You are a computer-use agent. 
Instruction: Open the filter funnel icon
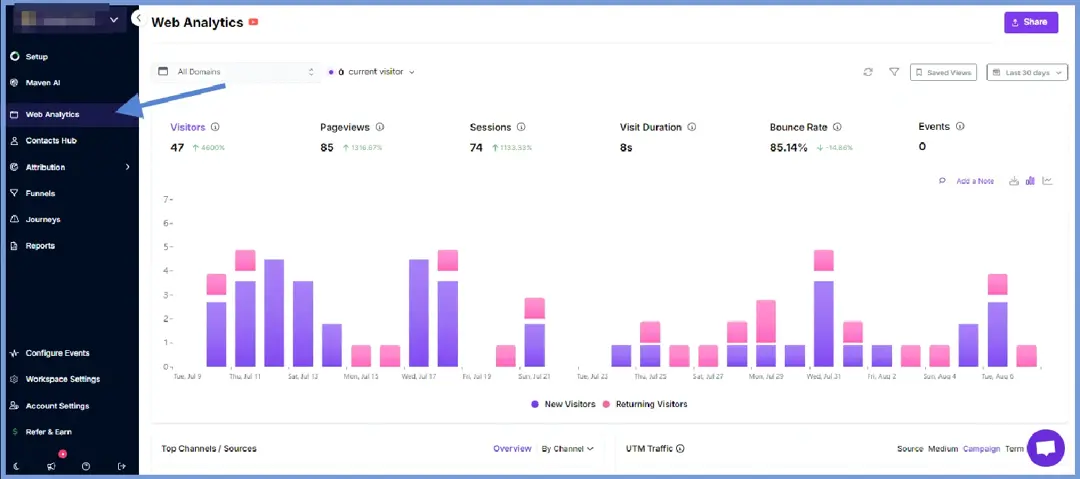(x=894, y=72)
